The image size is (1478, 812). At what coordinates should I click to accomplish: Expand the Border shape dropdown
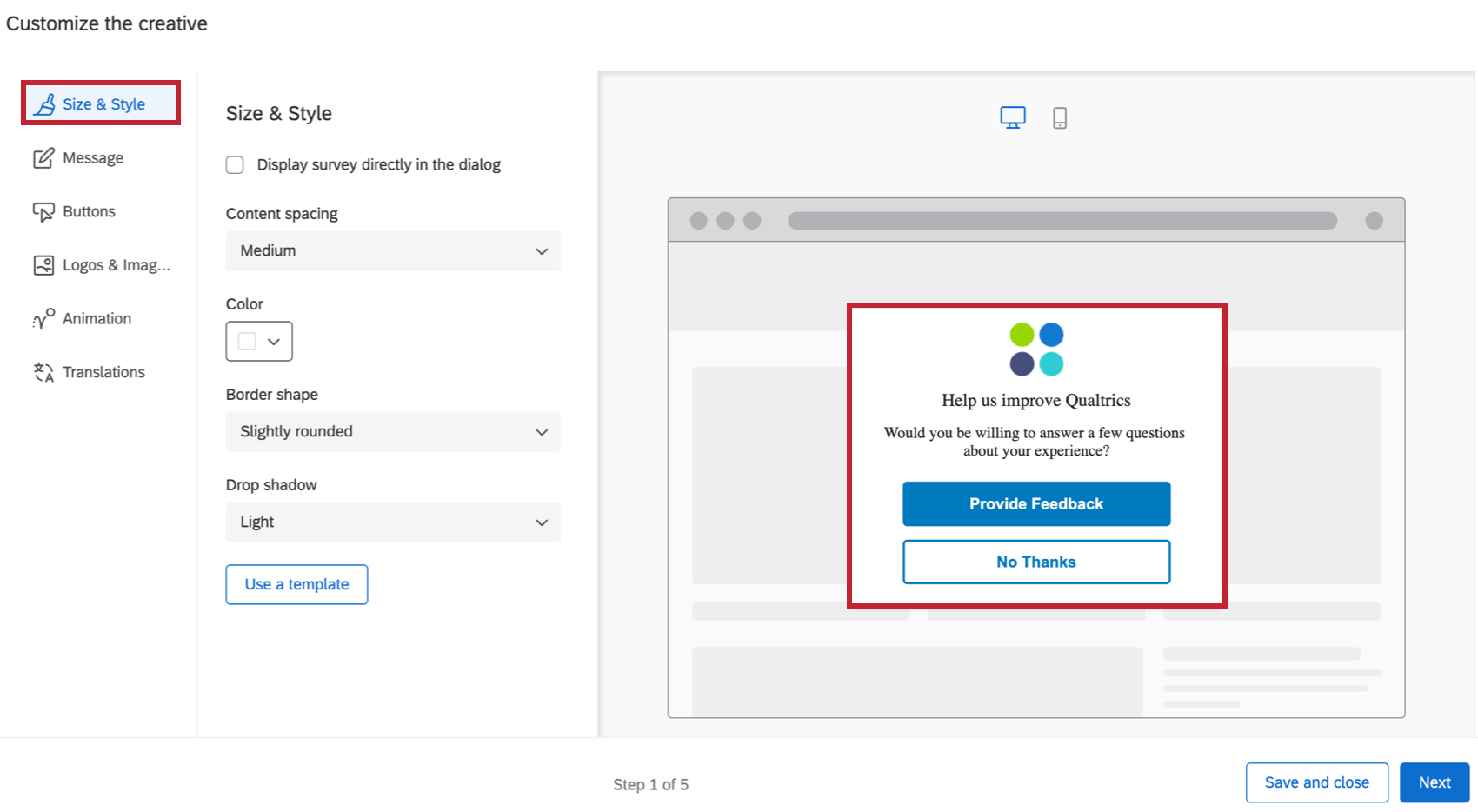tap(392, 431)
